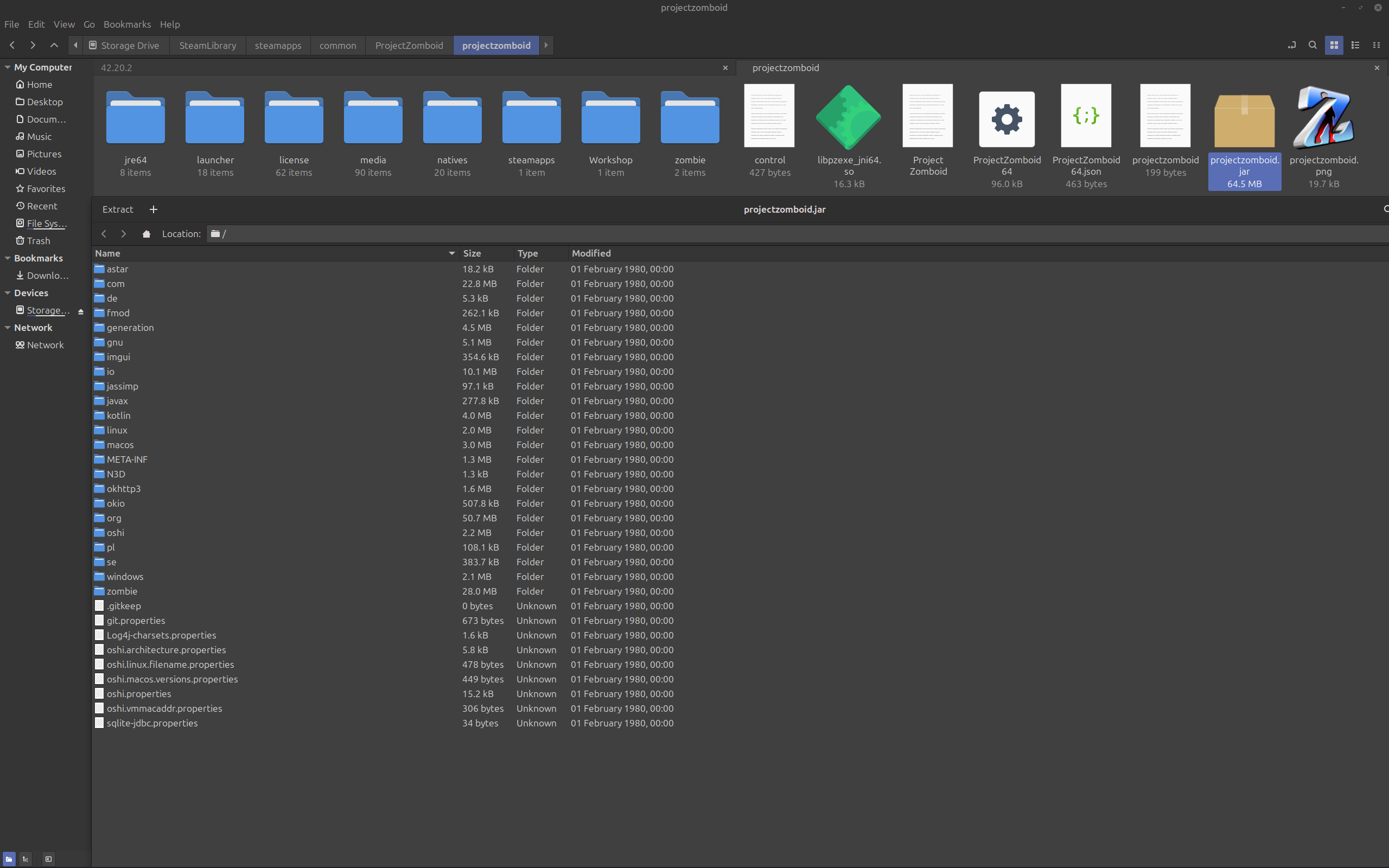Select the media folder icon
Image resolution: width=1389 pixels, height=868 pixels.
373,117
